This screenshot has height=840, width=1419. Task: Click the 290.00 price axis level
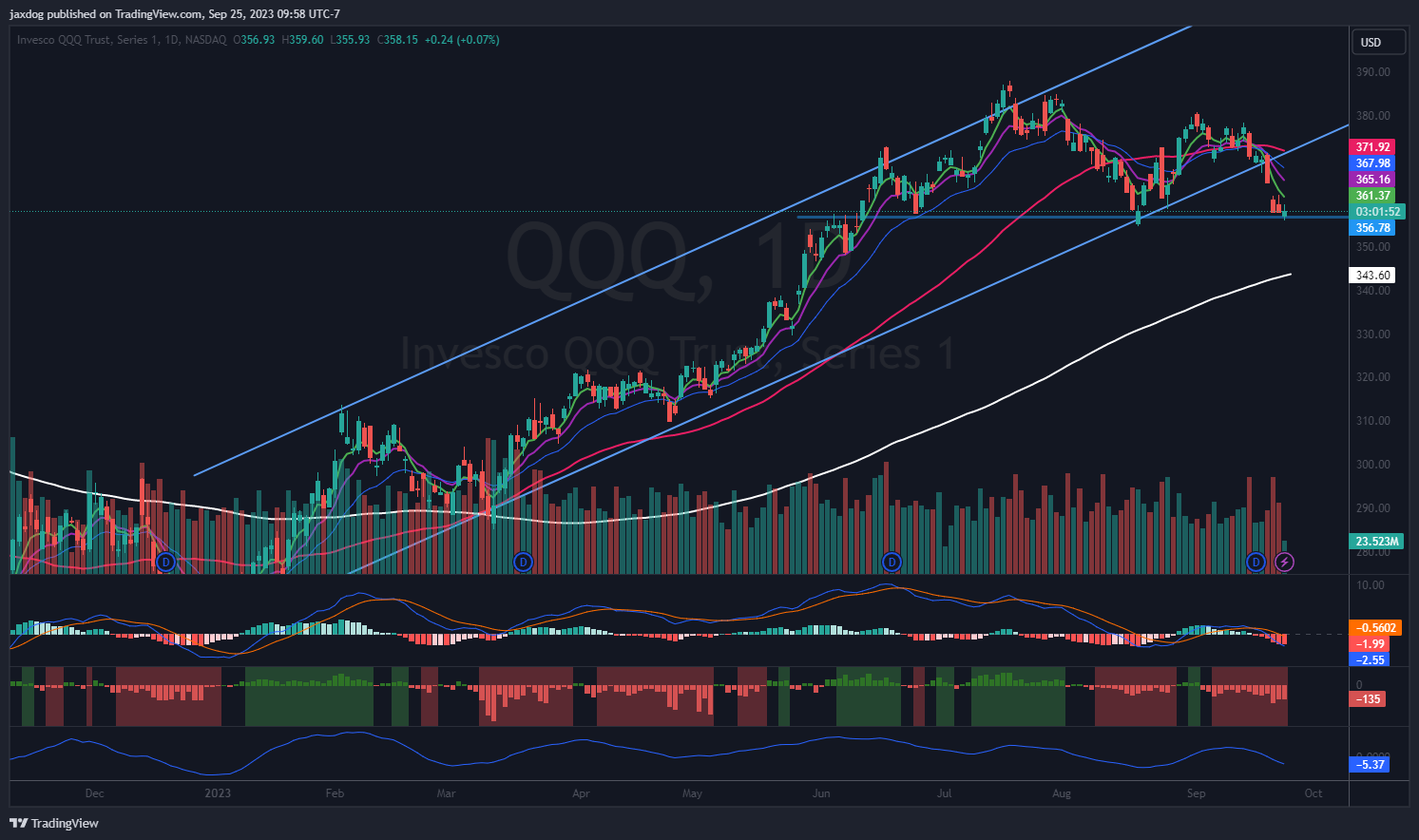point(1372,508)
